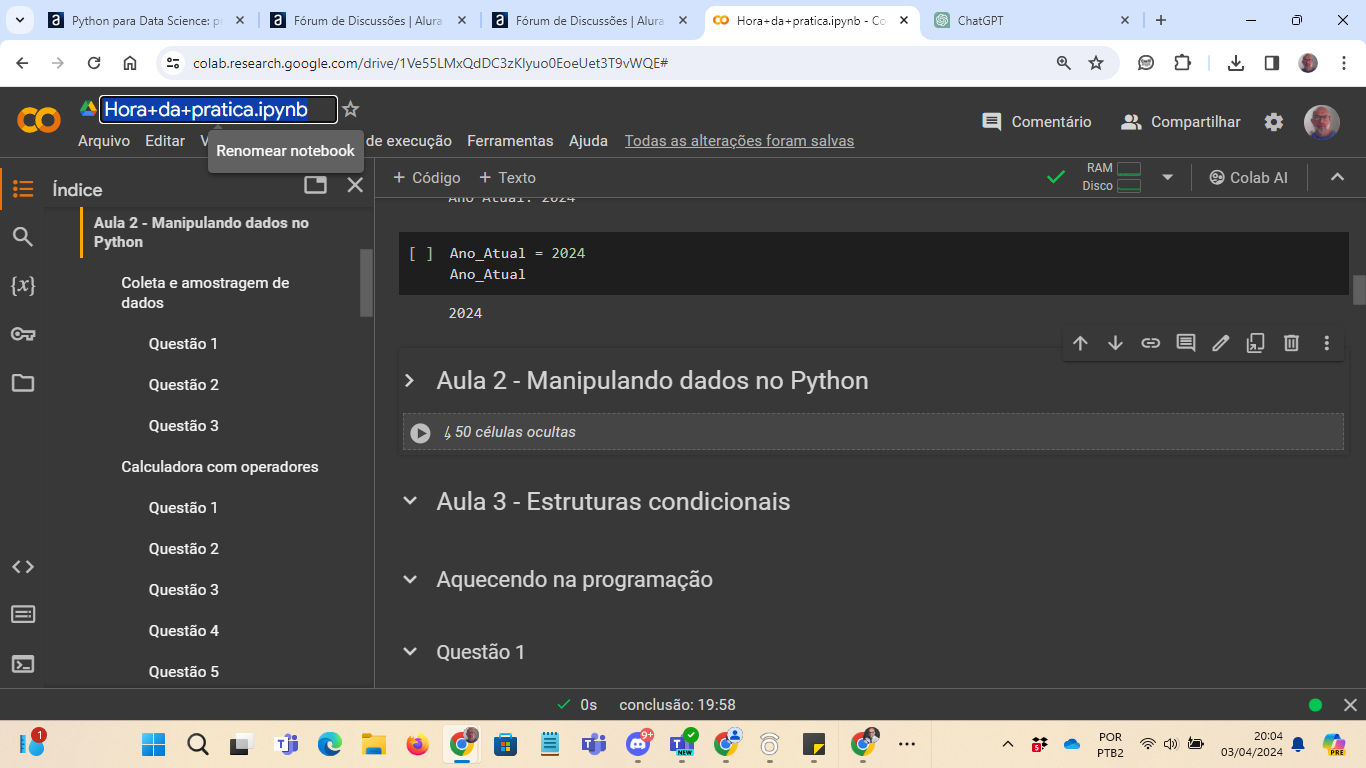
Task: Click Todas as alterações foram salvas link
Action: (739, 141)
